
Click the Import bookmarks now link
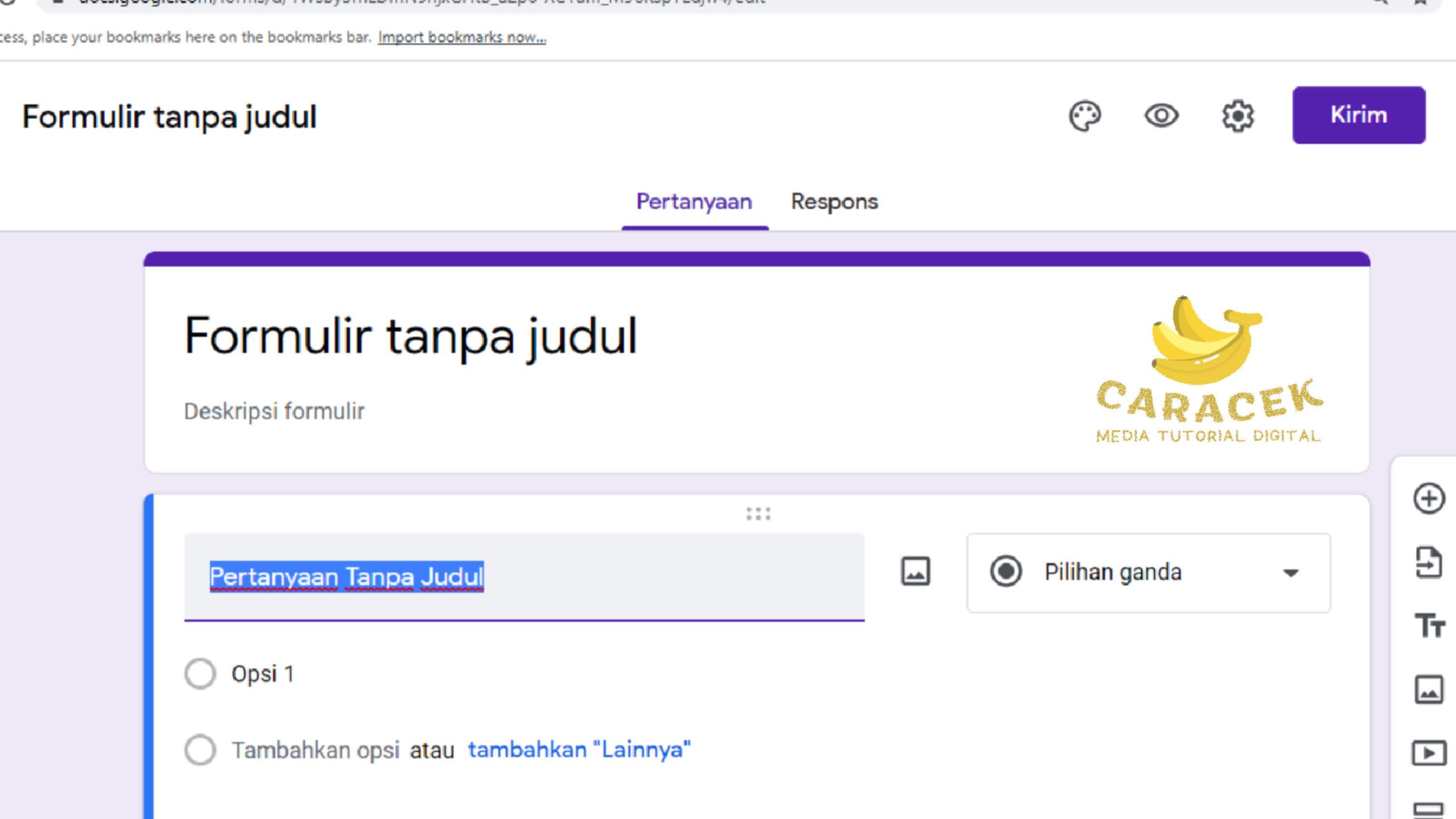tap(462, 38)
